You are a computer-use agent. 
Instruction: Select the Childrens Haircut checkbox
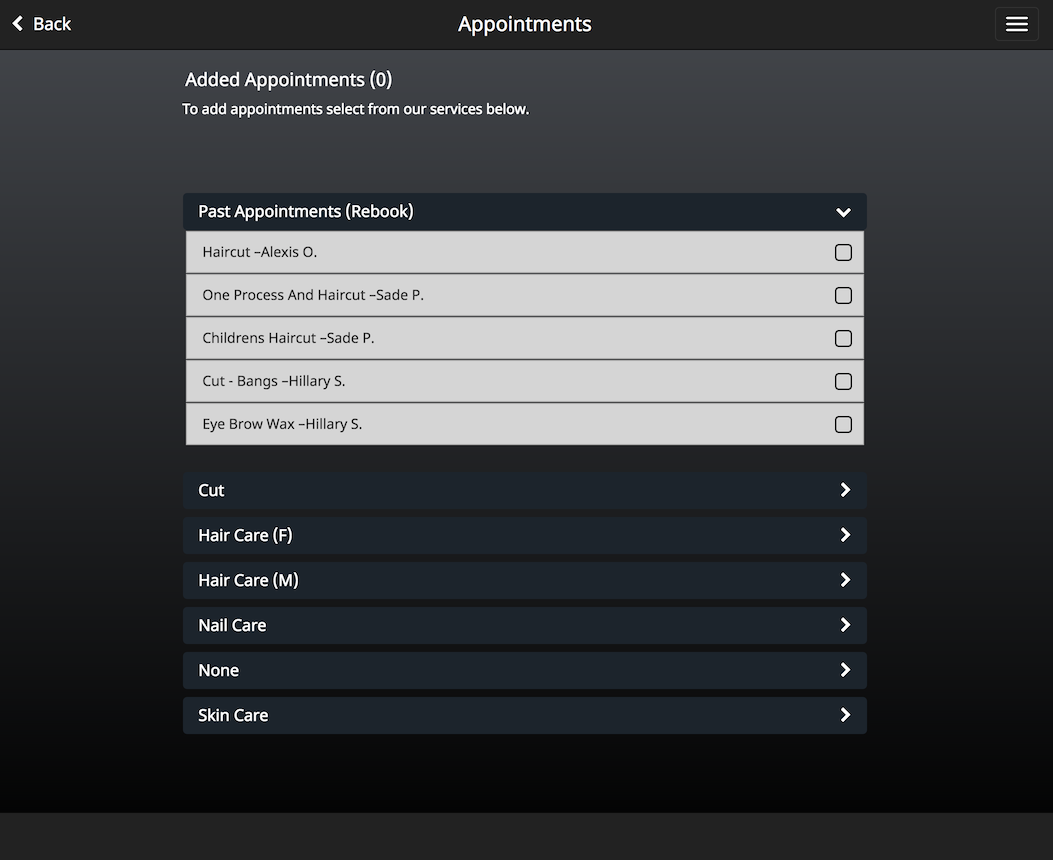843,339
